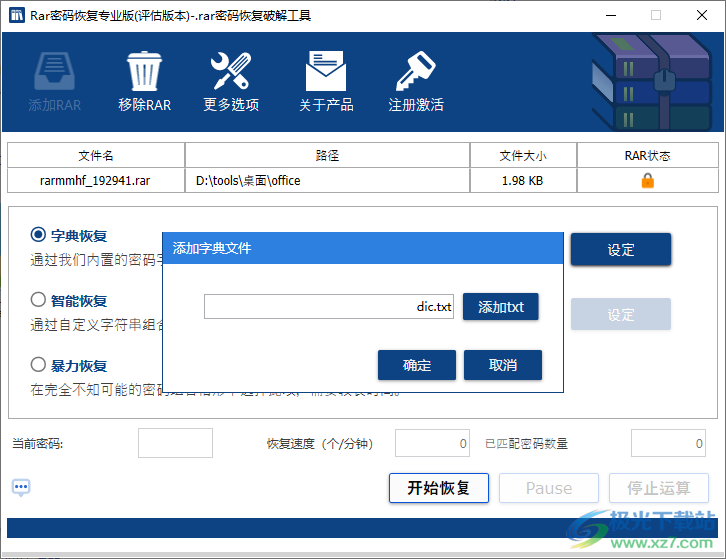Click the orange lock RAR status icon
The image size is (726, 559).
click(x=647, y=181)
